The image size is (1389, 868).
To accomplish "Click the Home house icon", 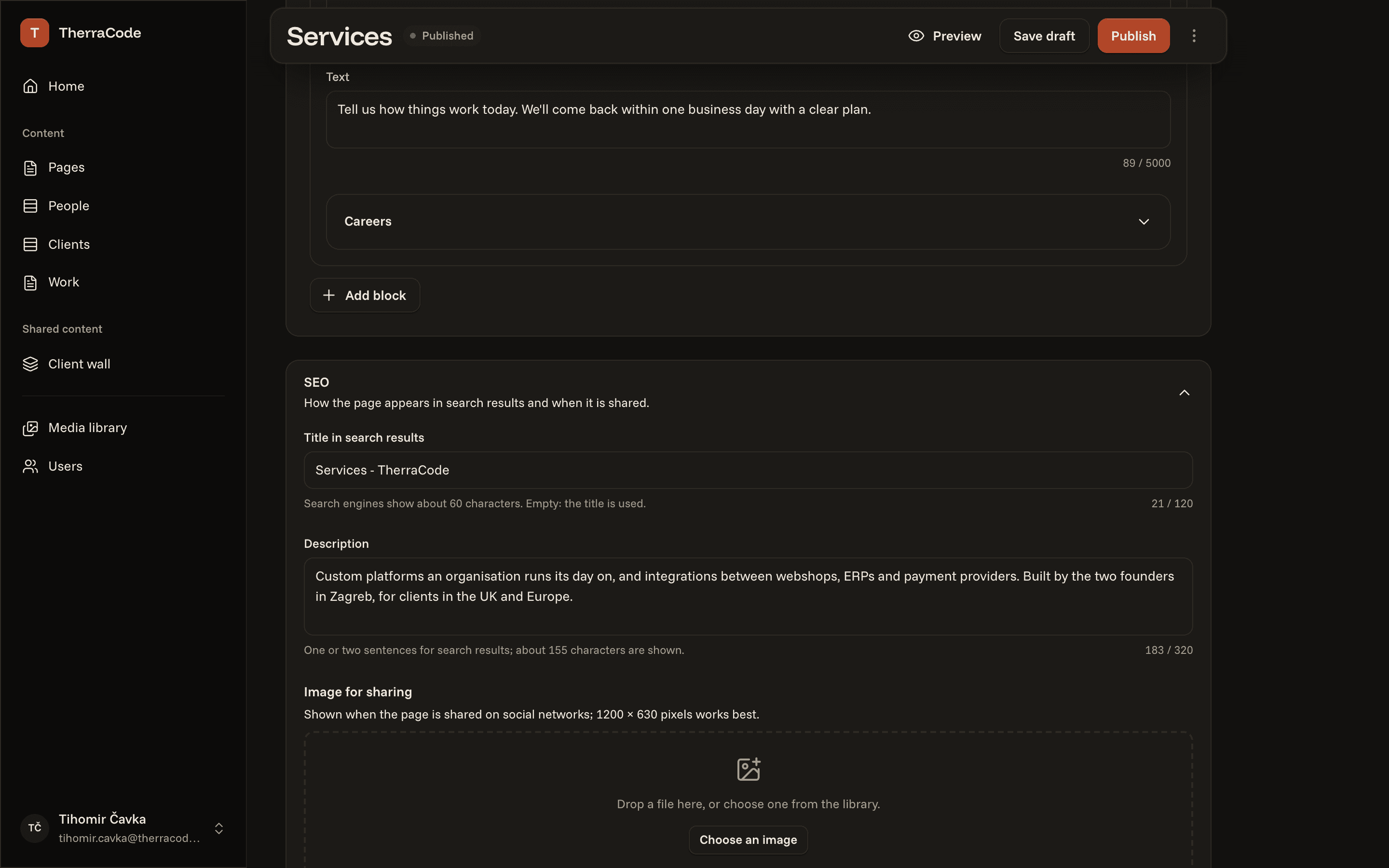I will [x=30, y=86].
